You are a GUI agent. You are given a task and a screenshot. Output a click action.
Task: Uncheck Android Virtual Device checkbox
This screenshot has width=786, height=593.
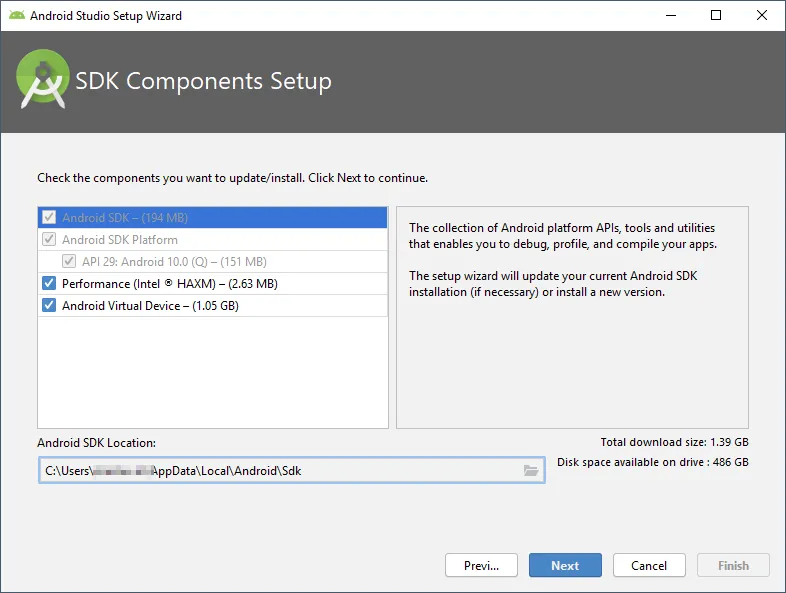click(x=49, y=306)
